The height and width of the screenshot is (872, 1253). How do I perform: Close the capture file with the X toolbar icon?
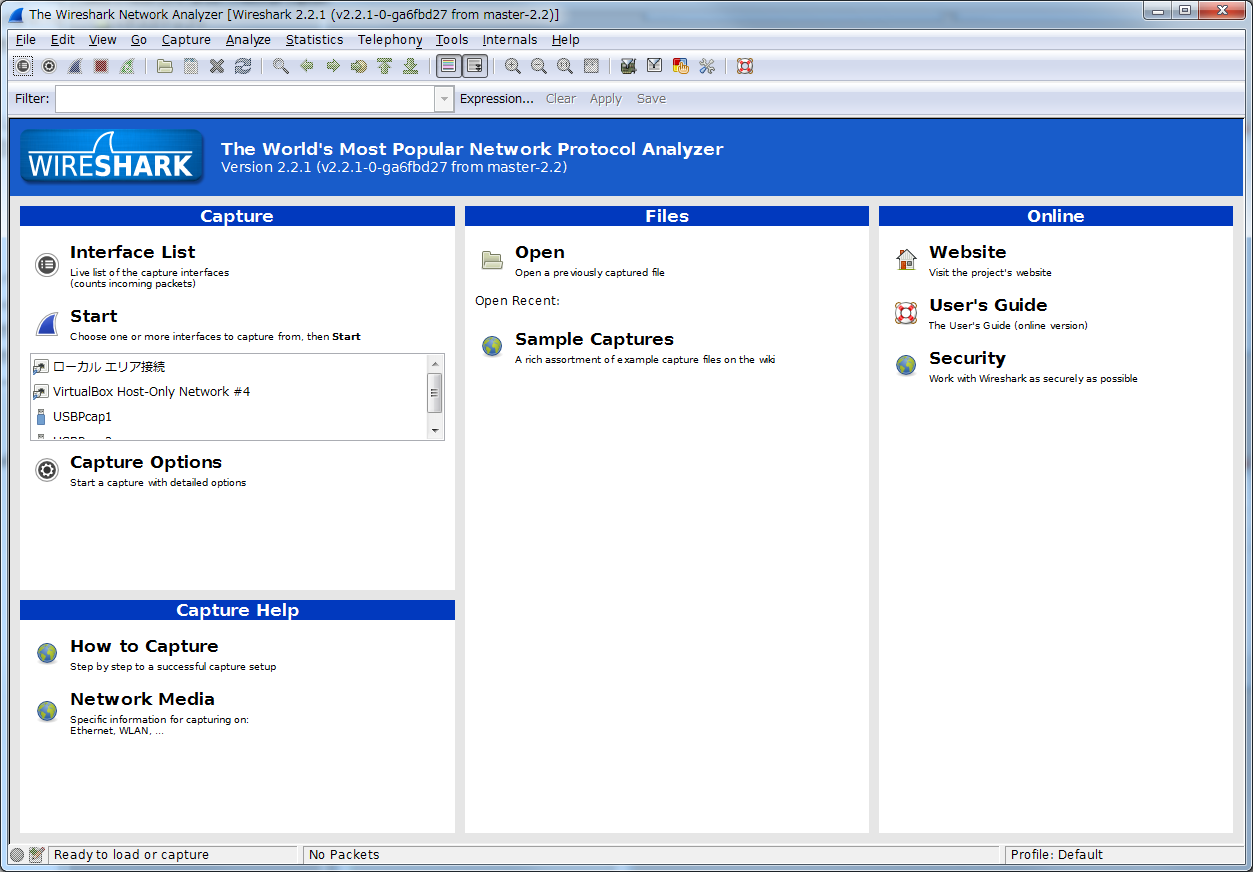[217, 66]
